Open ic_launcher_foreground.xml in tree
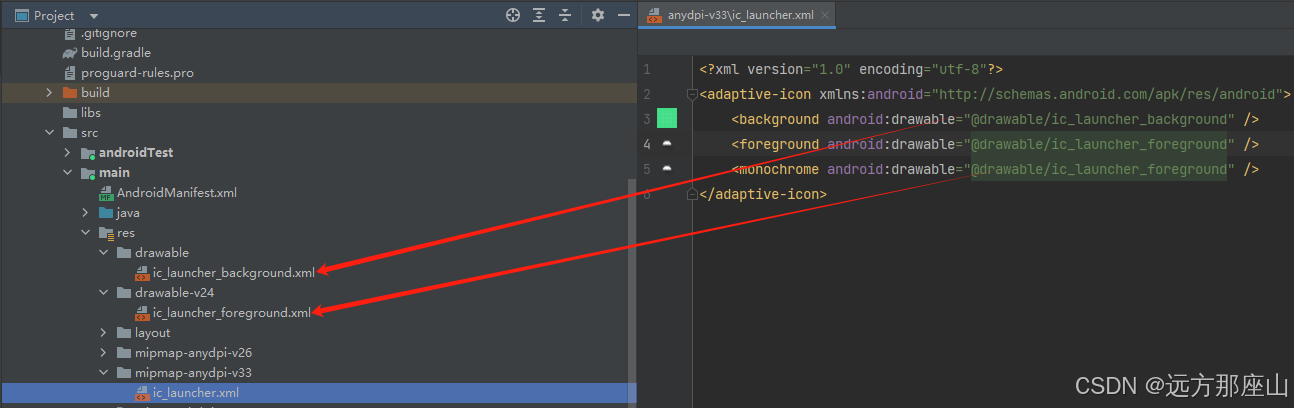Screen dimensions: 1294x408 point(232,313)
